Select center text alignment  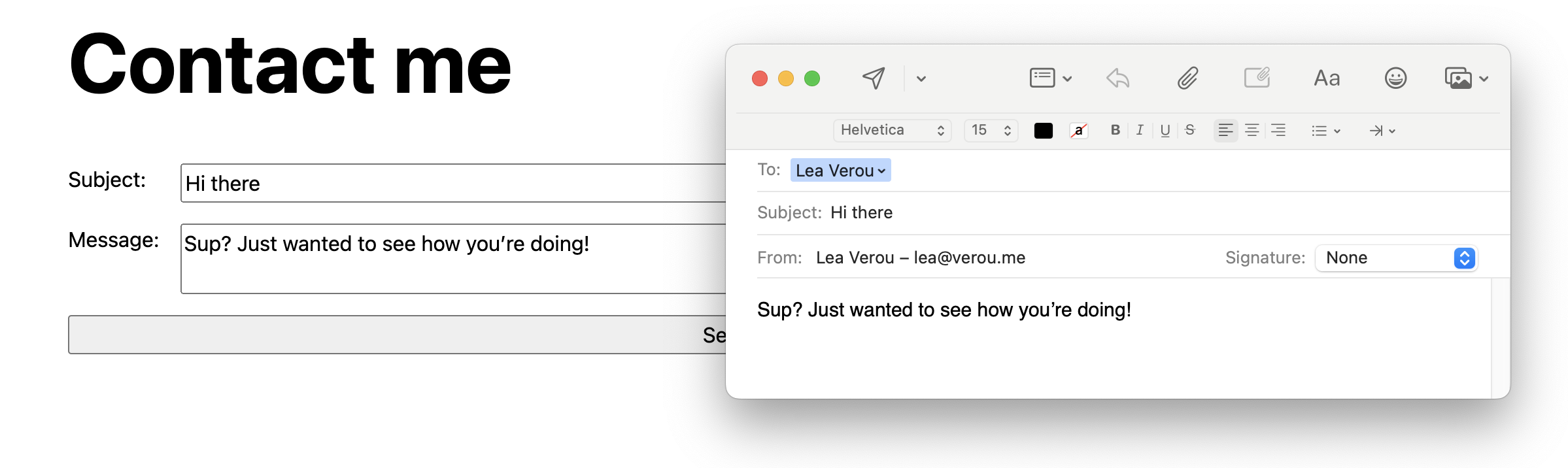click(x=1252, y=130)
